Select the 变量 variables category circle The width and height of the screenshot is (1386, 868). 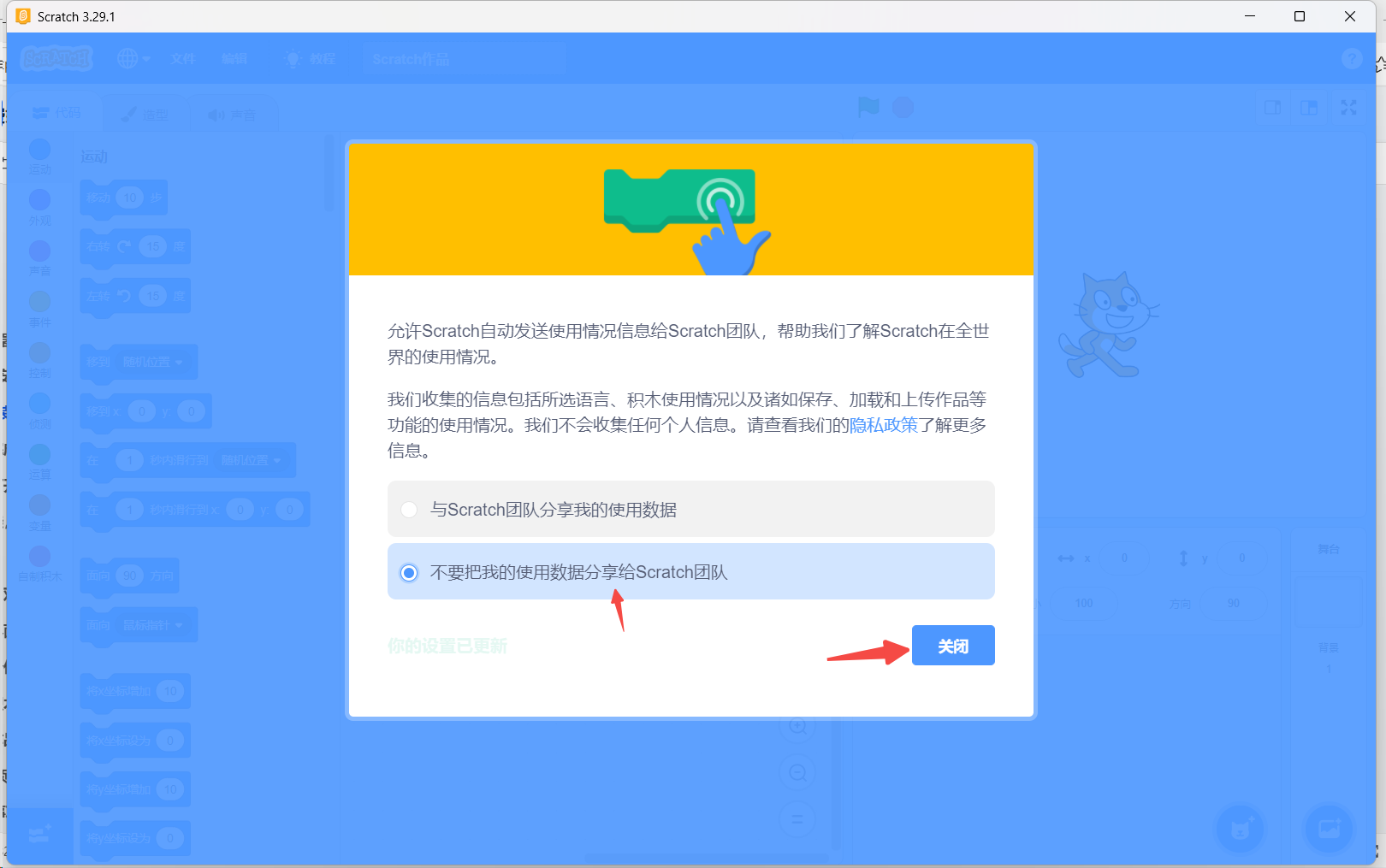[x=39, y=505]
